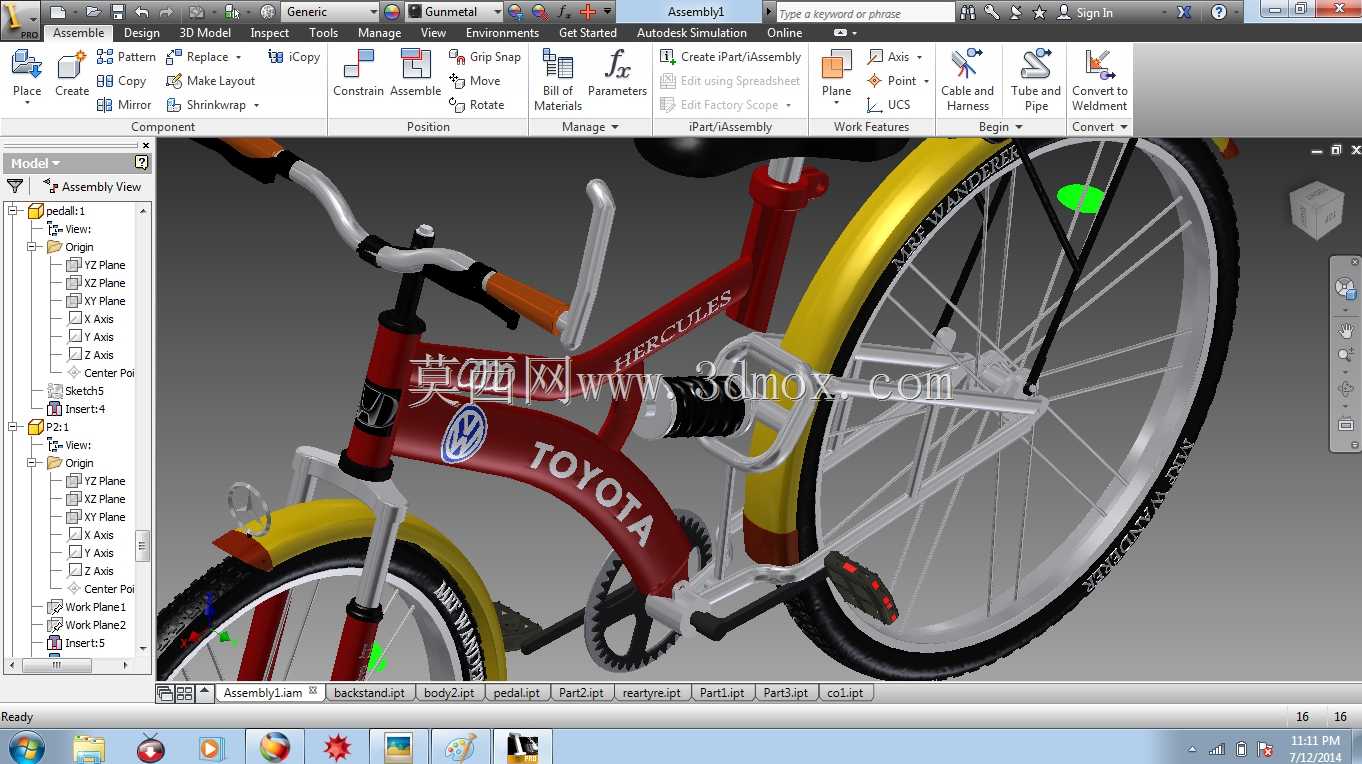This screenshot has width=1362, height=764.
Task: Click the Model browser vertical scrollbar thumb
Action: click(143, 544)
